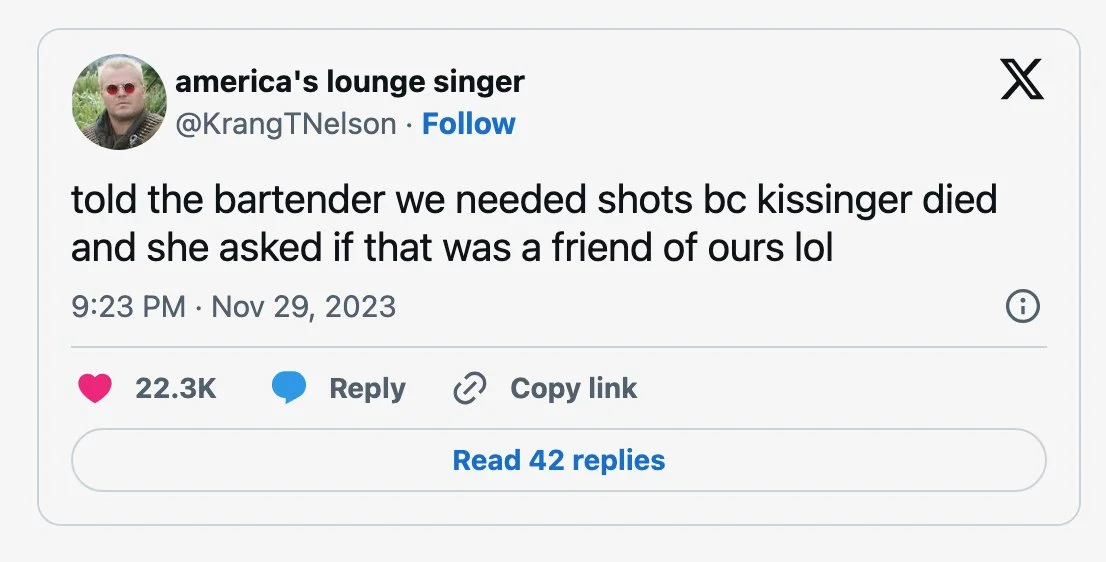Click the 9:23 PM time text
1106x562 pixels.
point(128,306)
